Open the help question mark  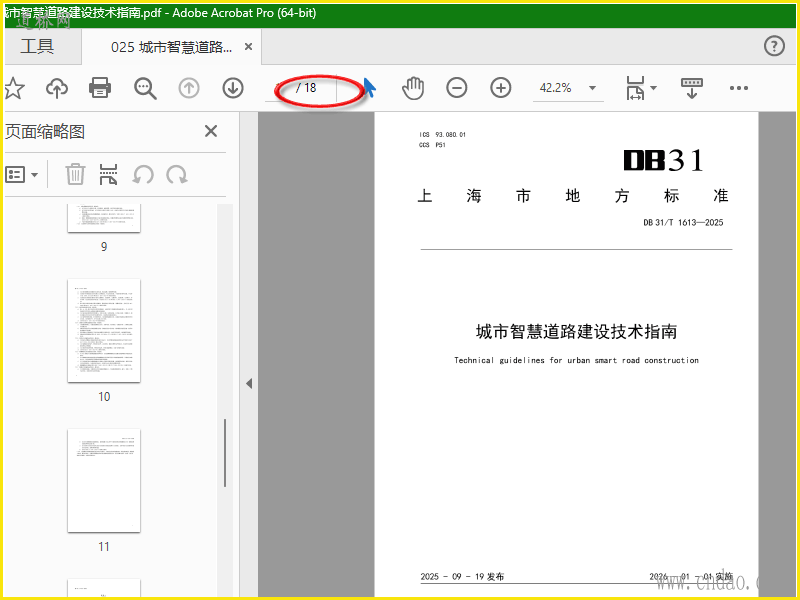click(x=774, y=46)
